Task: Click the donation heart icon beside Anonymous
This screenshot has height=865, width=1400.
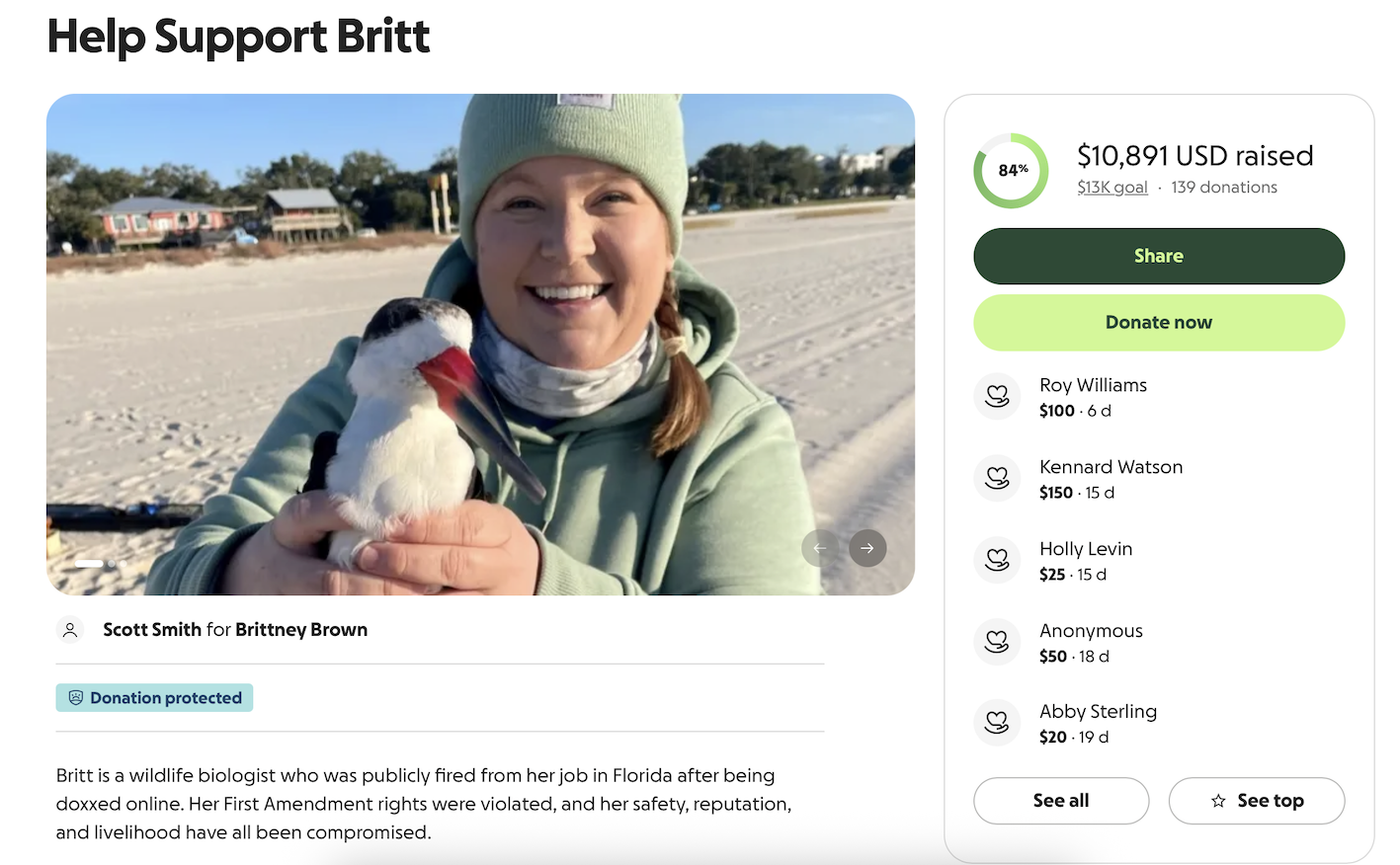Action: coord(997,642)
